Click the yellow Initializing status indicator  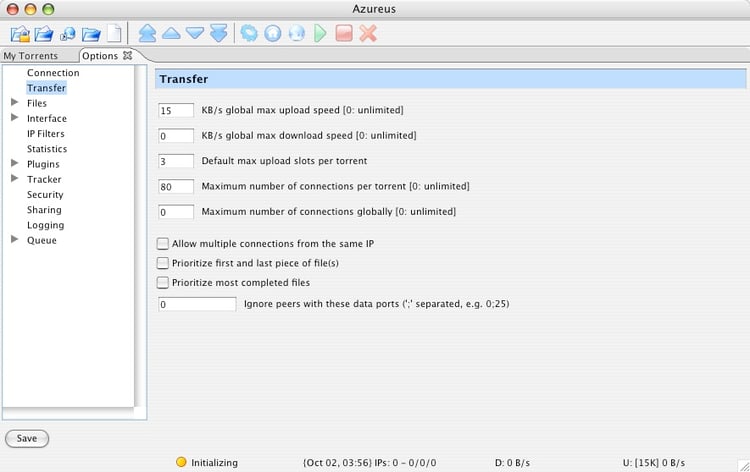[x=181, y=462]
